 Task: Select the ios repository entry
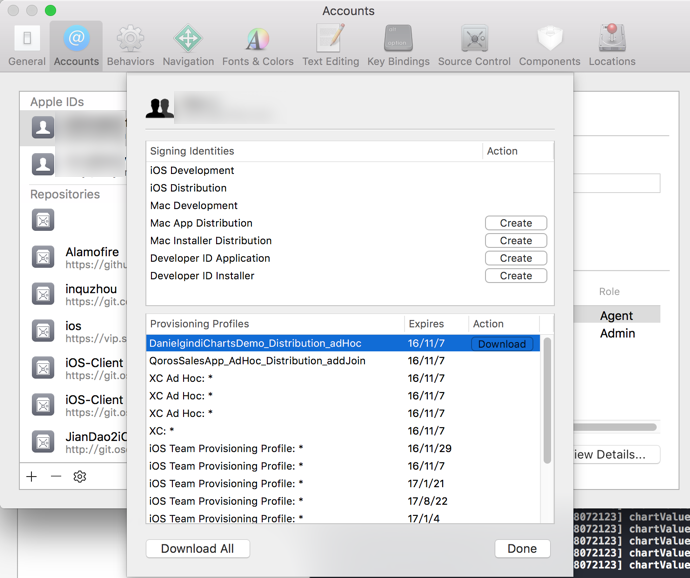pos(73,331)
